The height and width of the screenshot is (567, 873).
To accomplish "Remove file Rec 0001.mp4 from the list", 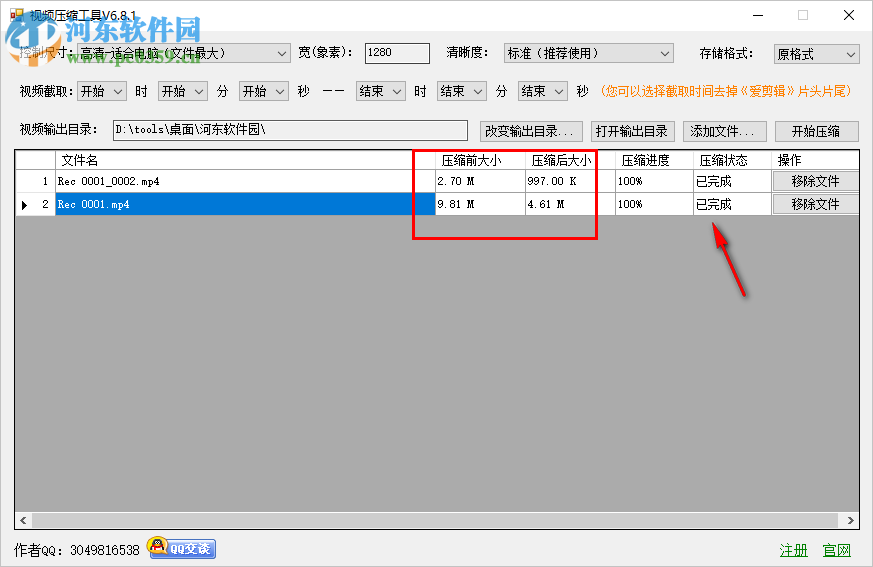I will point(815,204).
